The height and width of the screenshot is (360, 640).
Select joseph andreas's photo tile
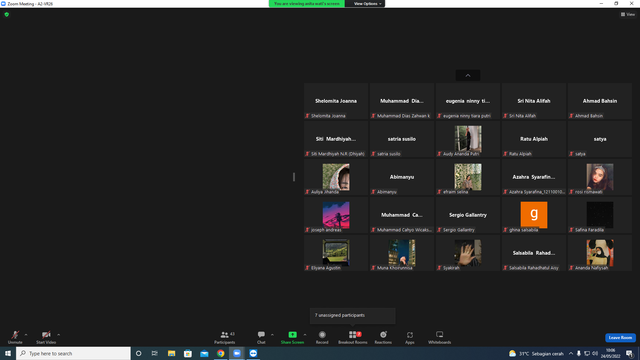click(336, 215)
